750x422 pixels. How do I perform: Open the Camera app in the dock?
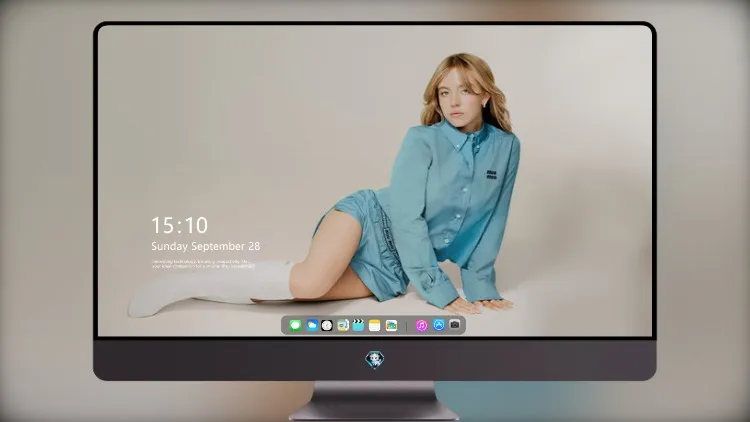coord(455,324)
